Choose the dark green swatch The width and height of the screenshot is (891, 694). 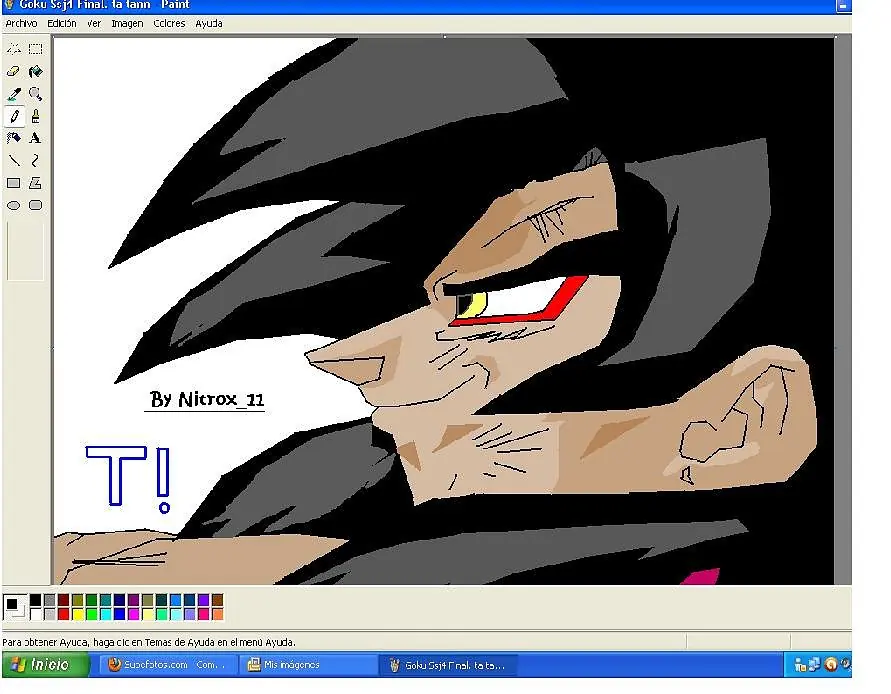(x=91, y=600)
